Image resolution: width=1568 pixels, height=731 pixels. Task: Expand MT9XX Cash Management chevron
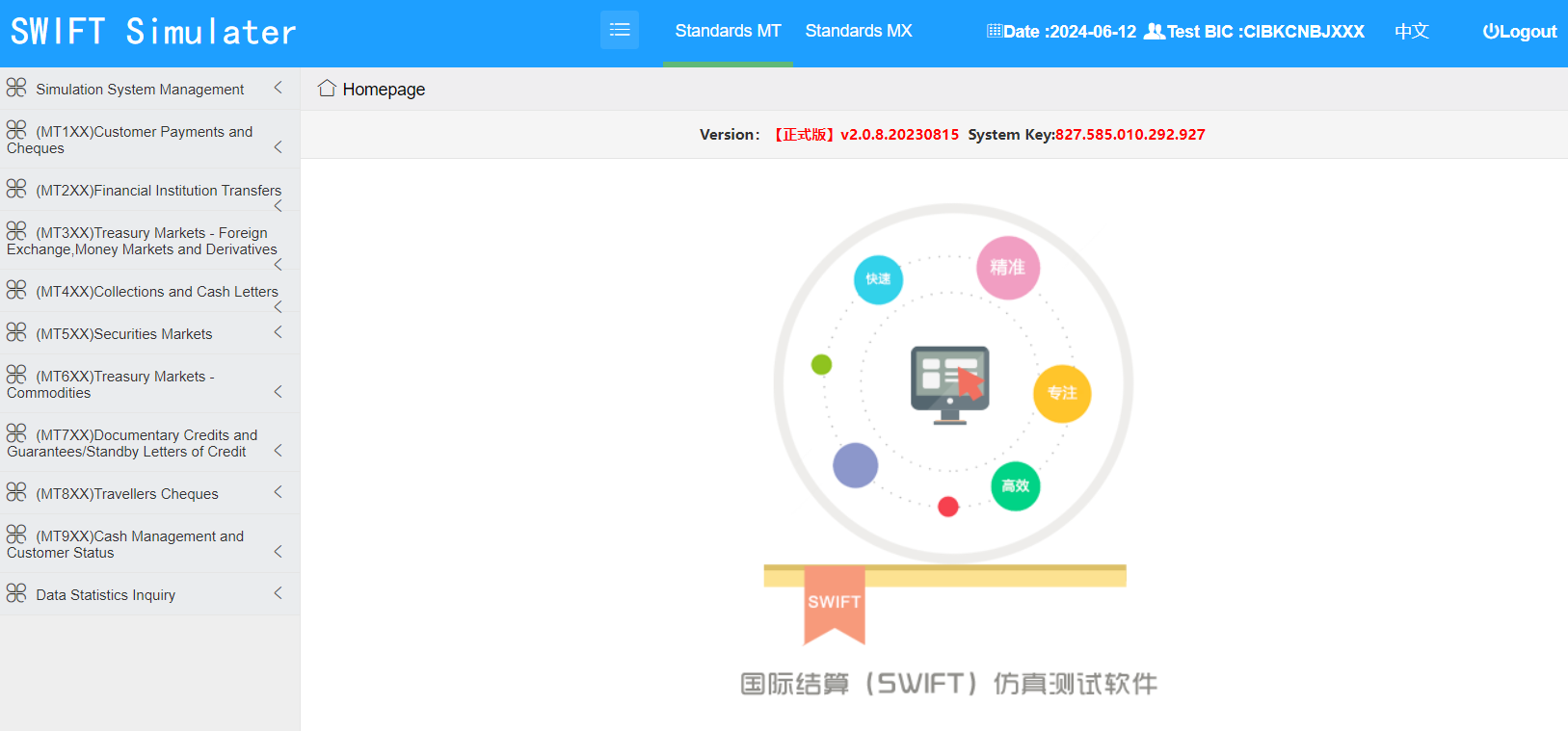278,551
